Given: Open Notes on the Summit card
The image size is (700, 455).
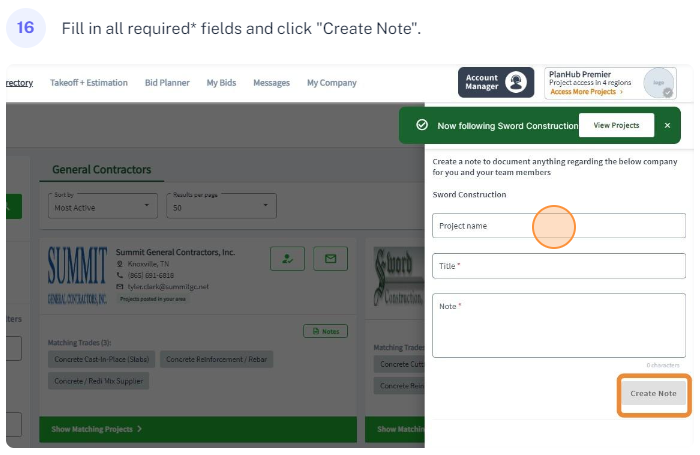Looking at the screenshot, I should [x=325, y=331].
